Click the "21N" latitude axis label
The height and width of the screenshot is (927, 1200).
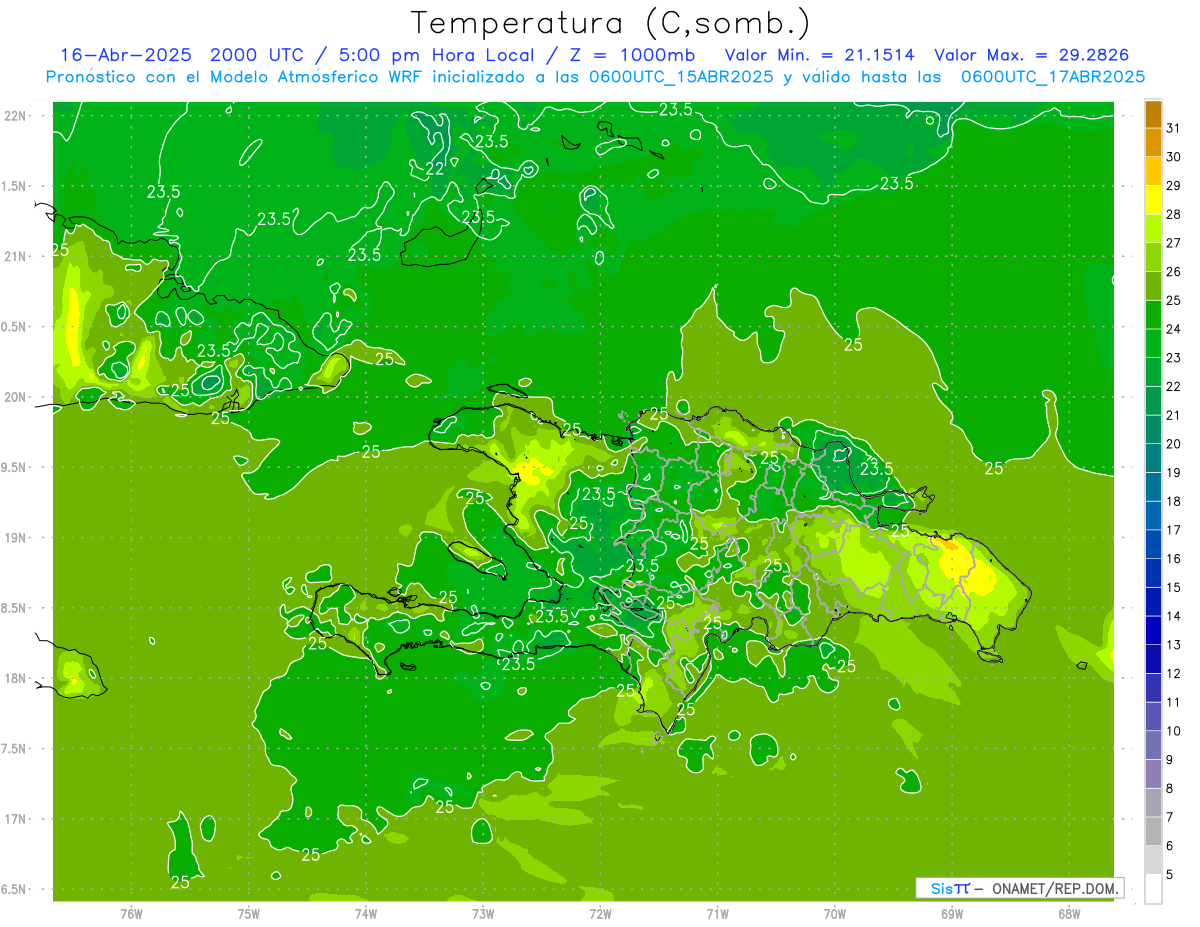(x=16, y=256)
